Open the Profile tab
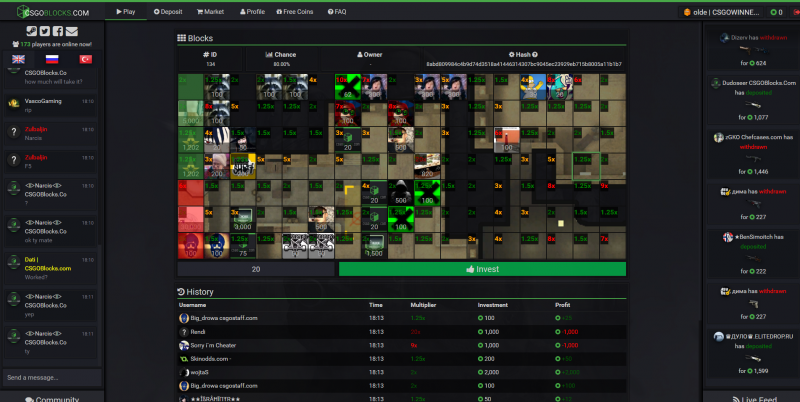 click(x=252, y=12)
